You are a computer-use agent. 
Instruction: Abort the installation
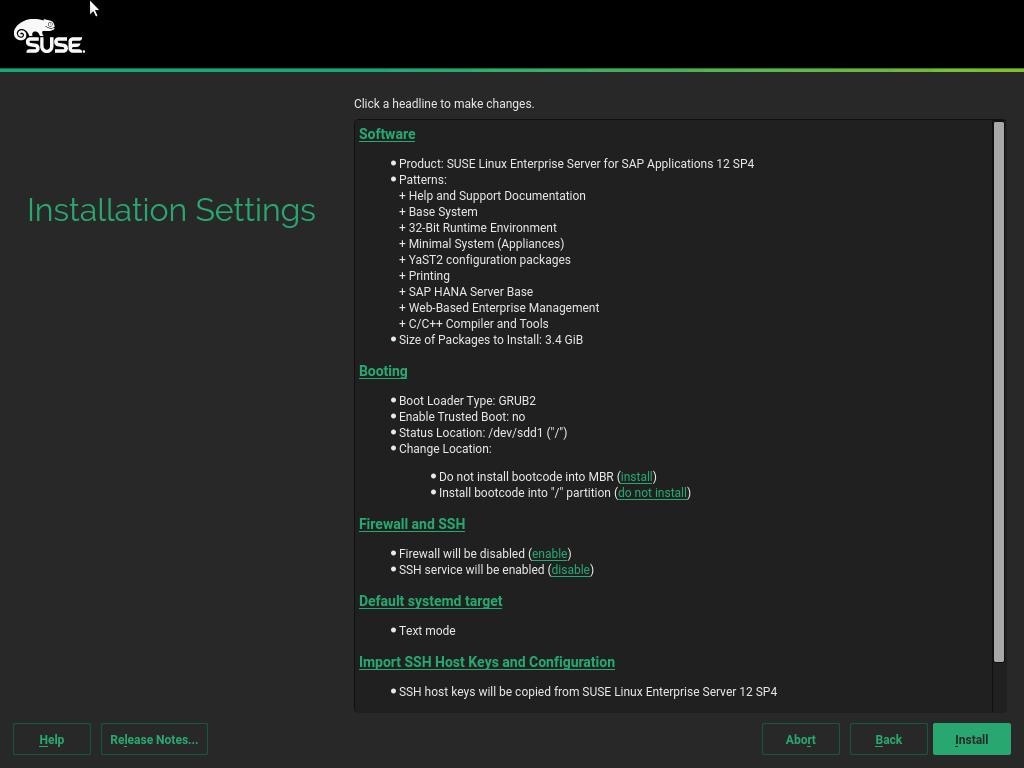801,739
